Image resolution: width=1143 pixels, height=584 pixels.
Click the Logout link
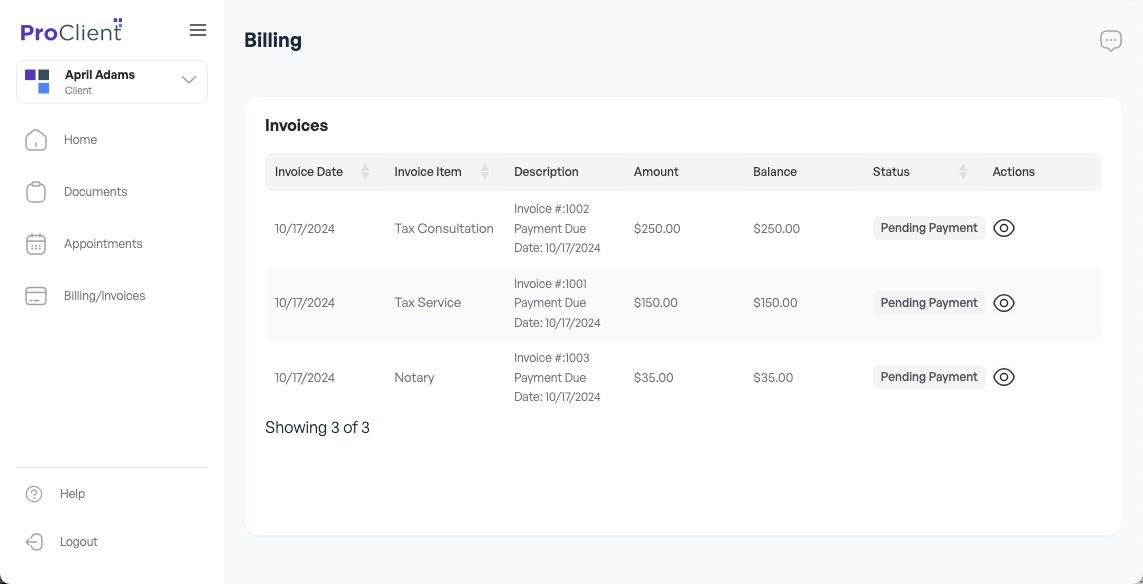79,542
